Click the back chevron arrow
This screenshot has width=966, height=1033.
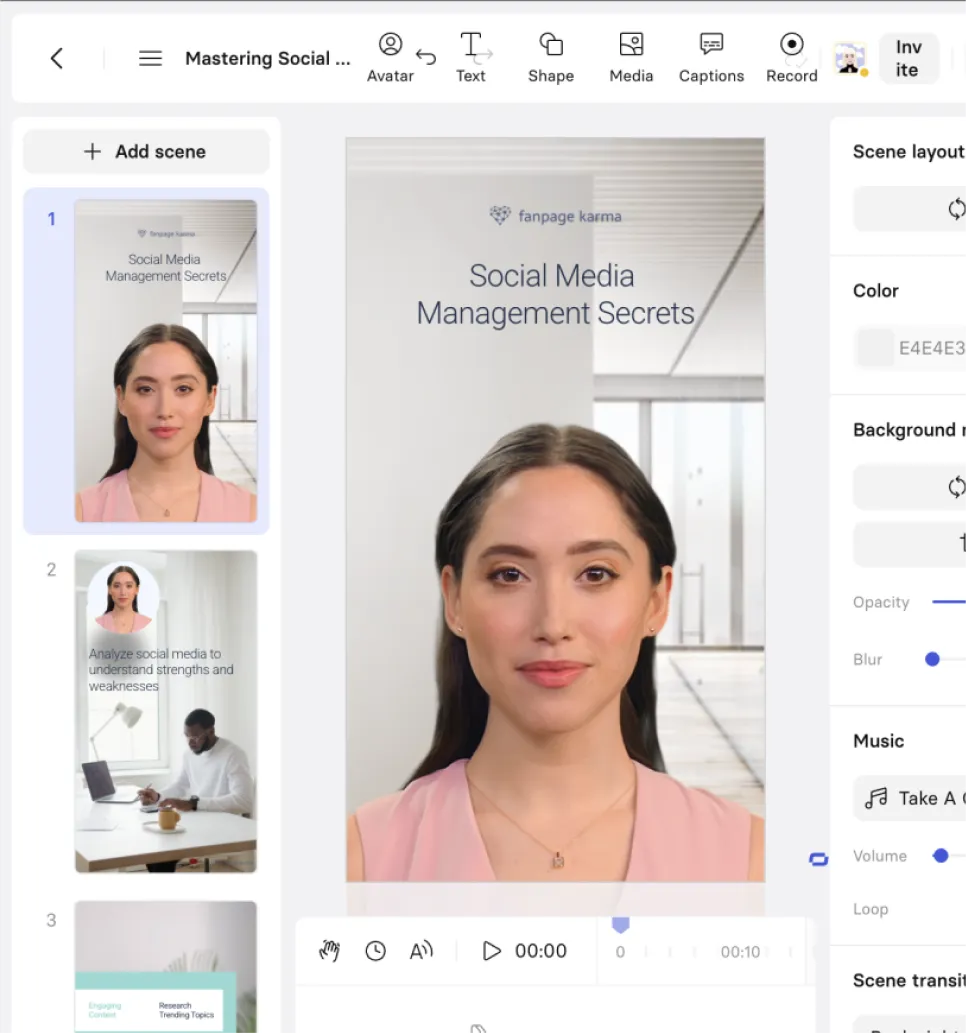(56, 58)
